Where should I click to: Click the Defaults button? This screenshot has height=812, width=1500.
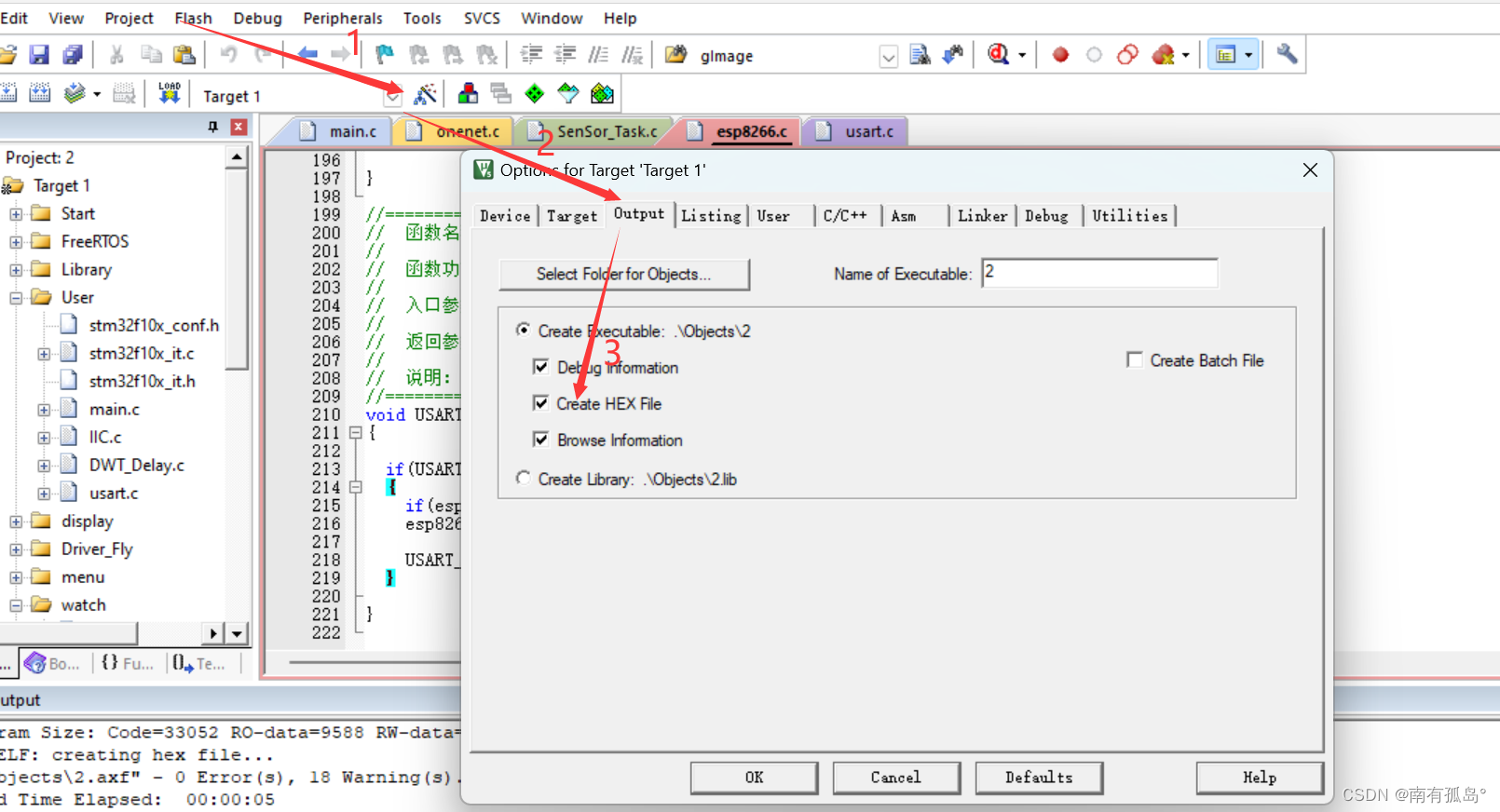(x=1039, y=778)
